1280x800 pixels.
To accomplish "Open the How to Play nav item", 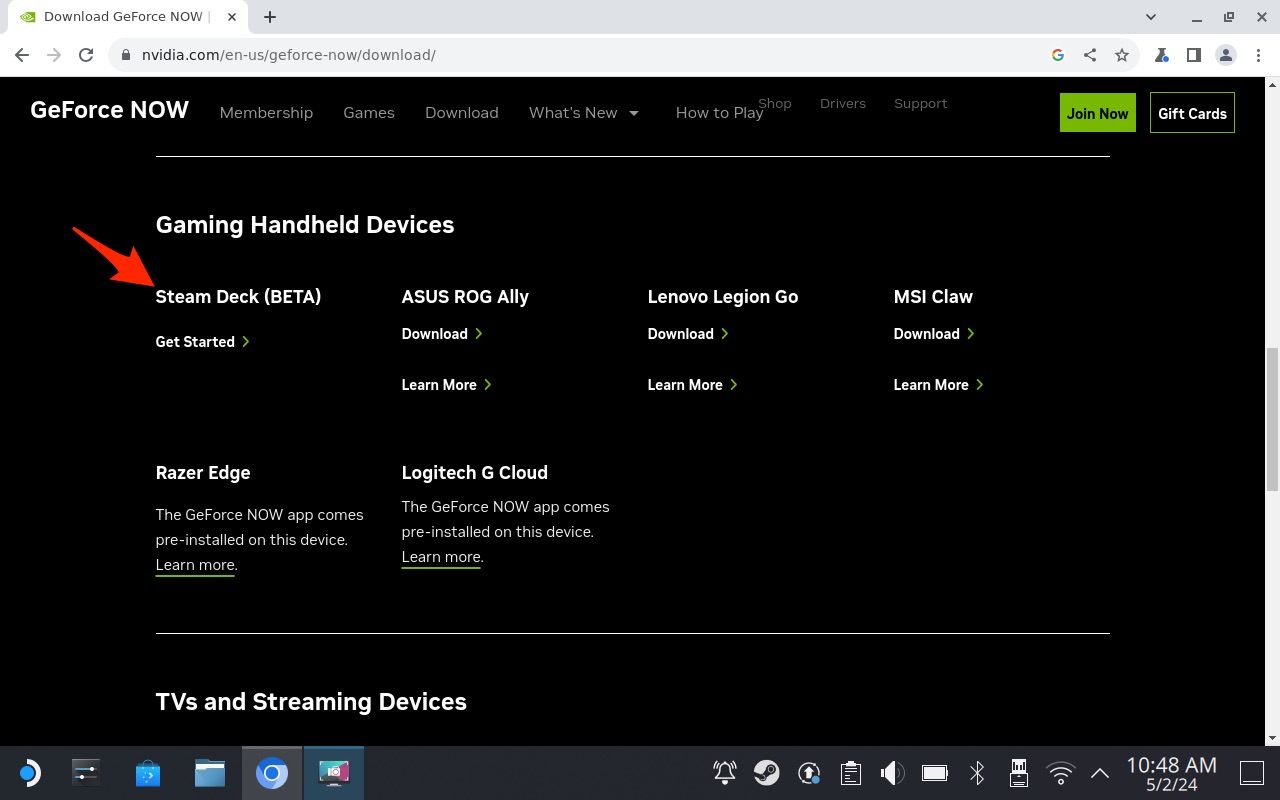I will [719, 113].
